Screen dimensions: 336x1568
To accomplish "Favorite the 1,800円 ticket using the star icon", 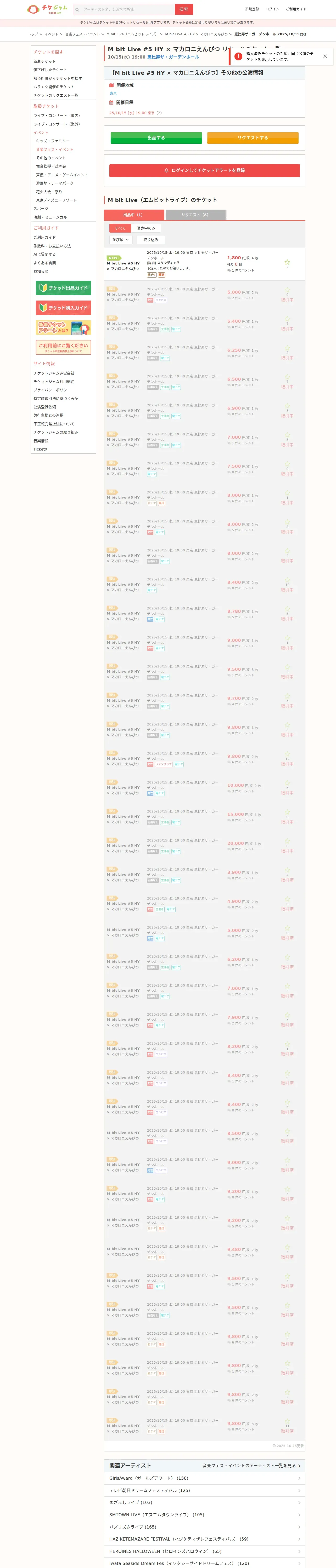I will click(x=287, y=262).
